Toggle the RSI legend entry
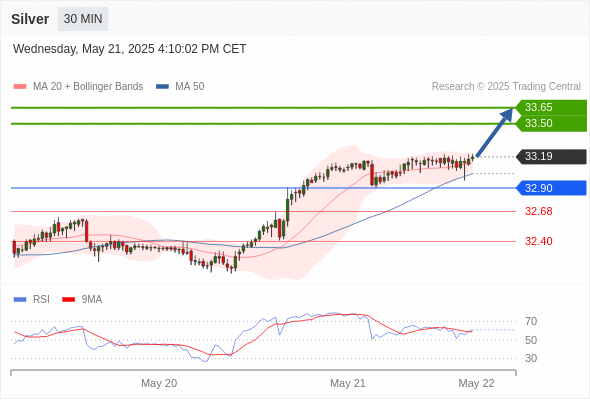590x400 pixels. click(x=32, y=300)
